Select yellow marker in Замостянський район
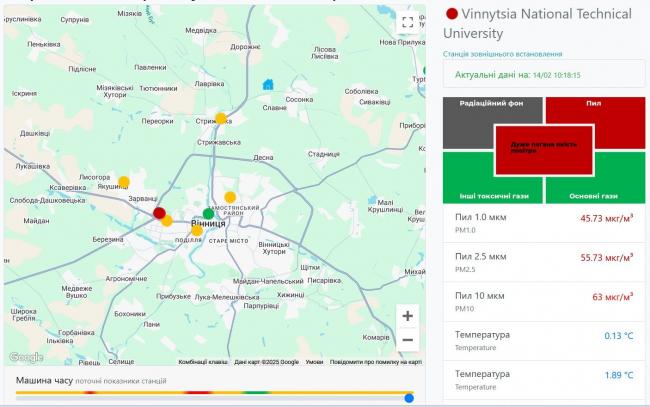The image size is (650, 407). [x=230, y=197]
